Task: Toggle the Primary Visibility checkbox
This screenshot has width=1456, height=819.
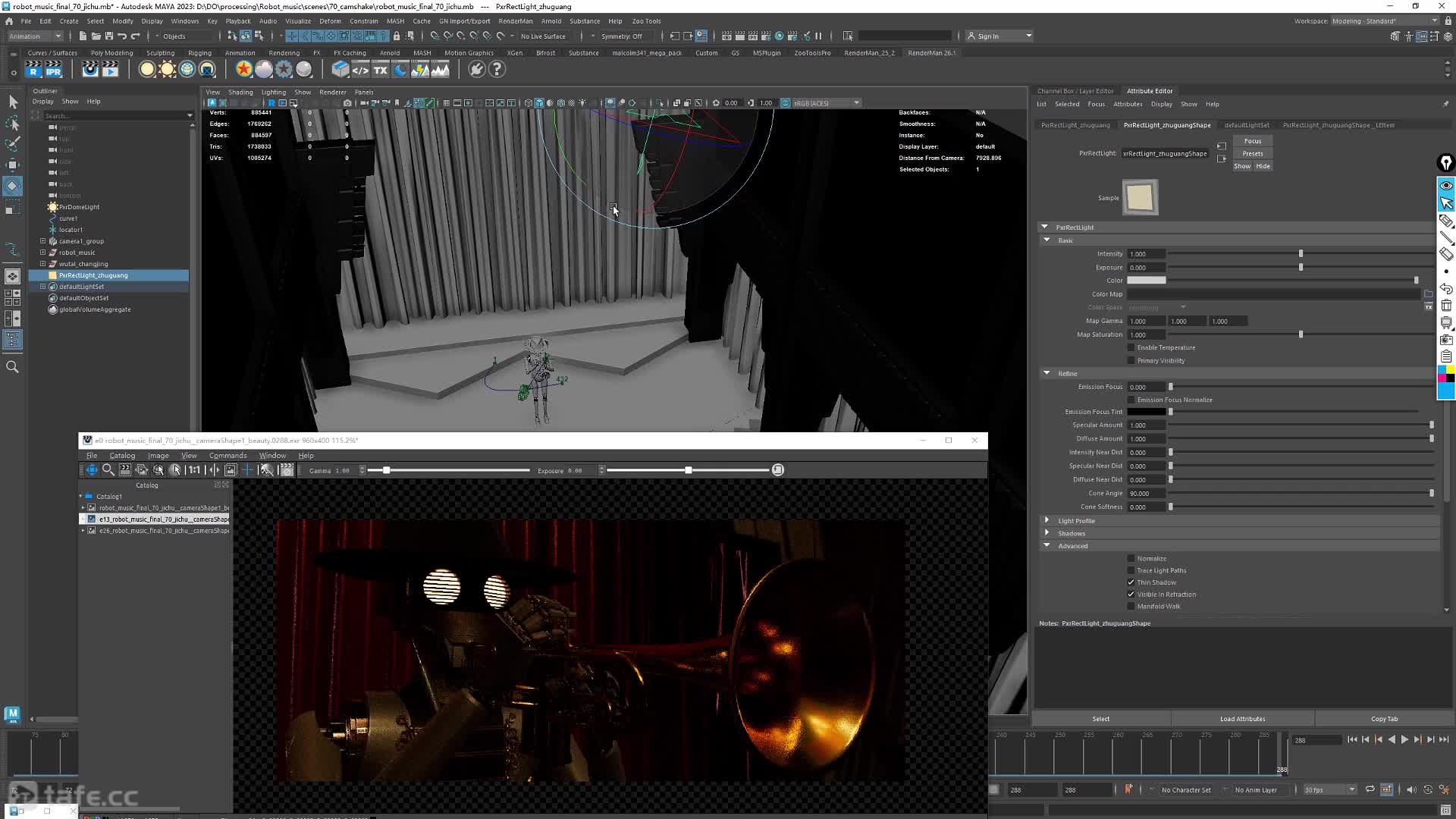Action: [1131, 361]
